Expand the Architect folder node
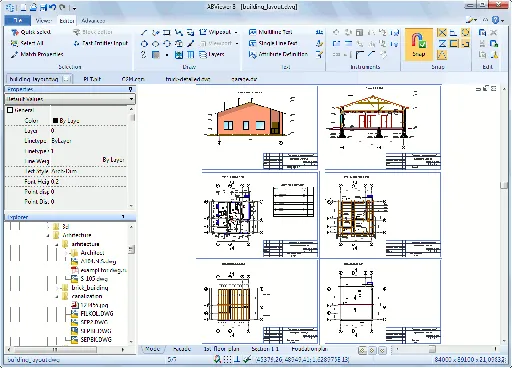This screenshot has width=512, height=368. [66, 253]
